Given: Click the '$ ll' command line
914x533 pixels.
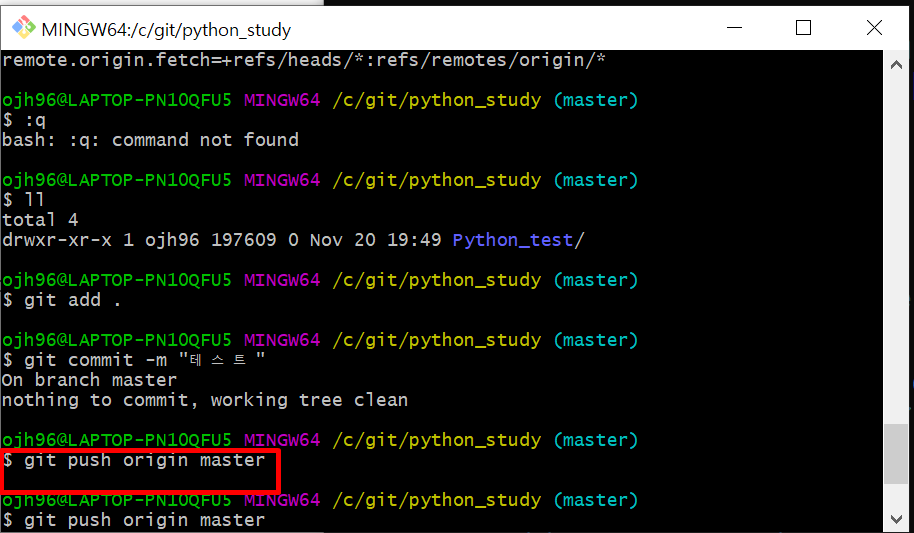Looking at the screenshot, I should pos(23,200).
